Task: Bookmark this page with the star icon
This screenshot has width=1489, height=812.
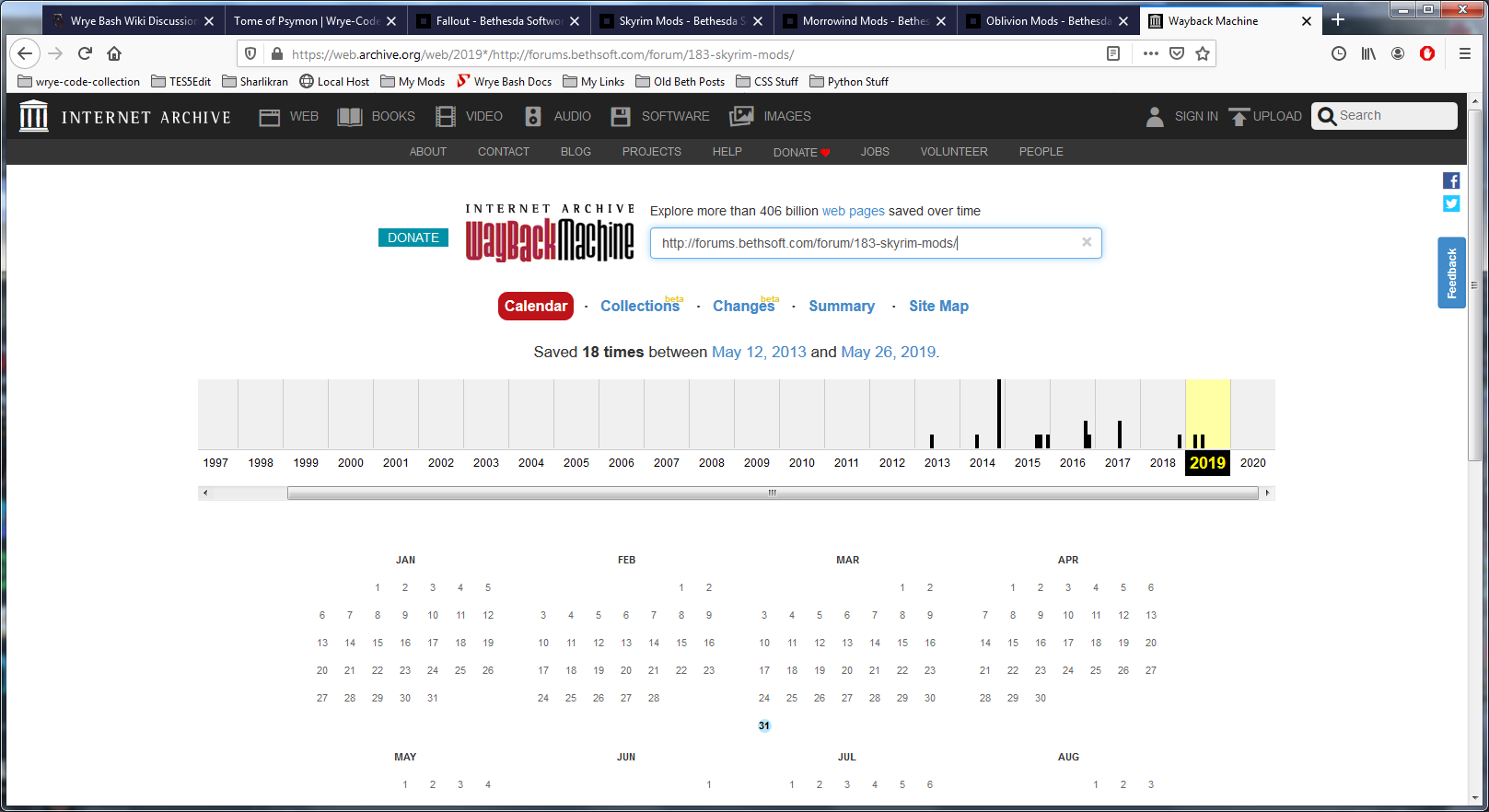Action: pos(1203,53)
